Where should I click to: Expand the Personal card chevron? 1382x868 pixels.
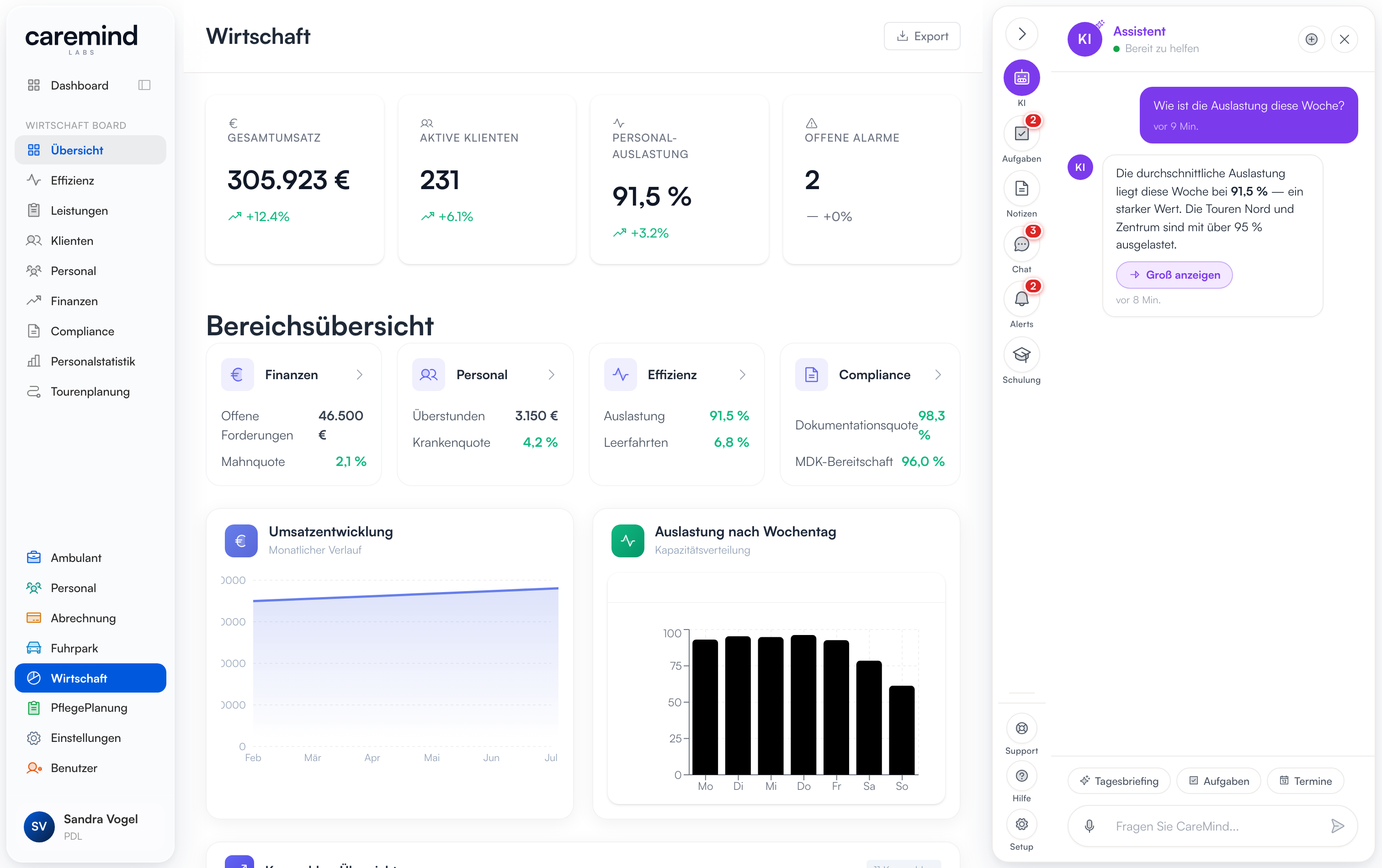click(551, 375)
